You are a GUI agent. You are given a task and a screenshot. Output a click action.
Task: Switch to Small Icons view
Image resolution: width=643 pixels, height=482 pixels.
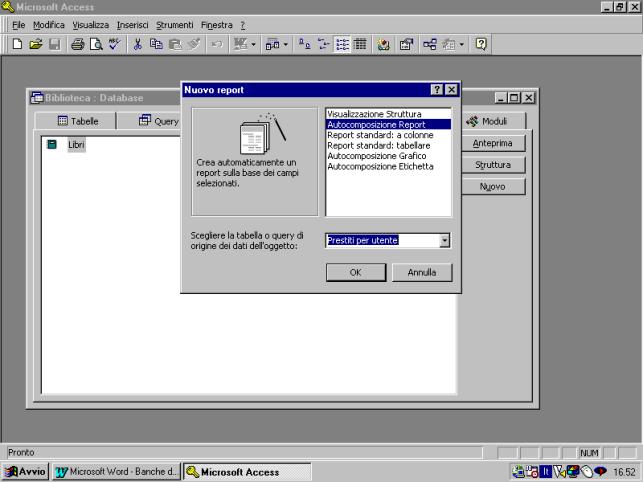323,44
